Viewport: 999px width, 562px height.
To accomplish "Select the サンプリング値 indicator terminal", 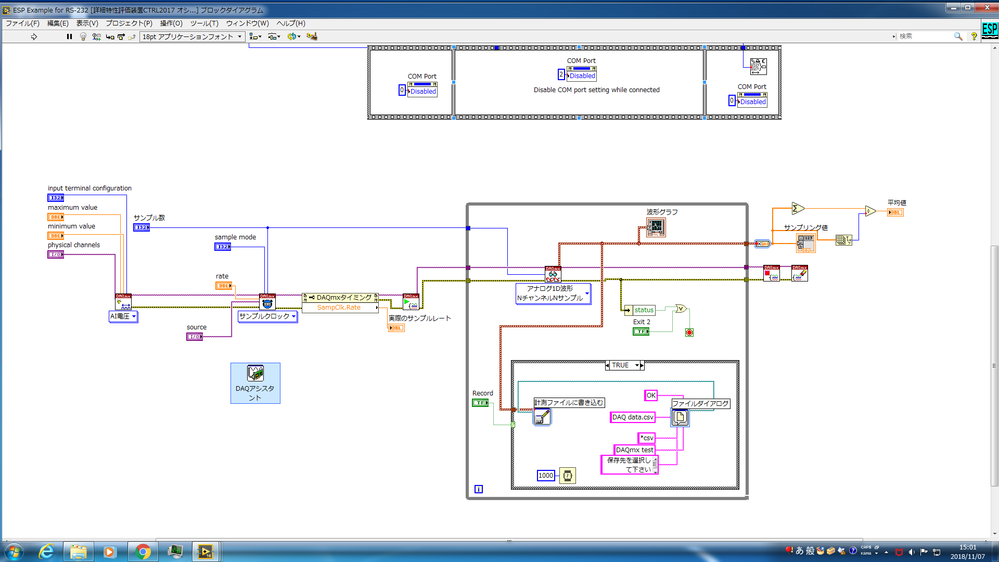I will click(x=806, y=243).
